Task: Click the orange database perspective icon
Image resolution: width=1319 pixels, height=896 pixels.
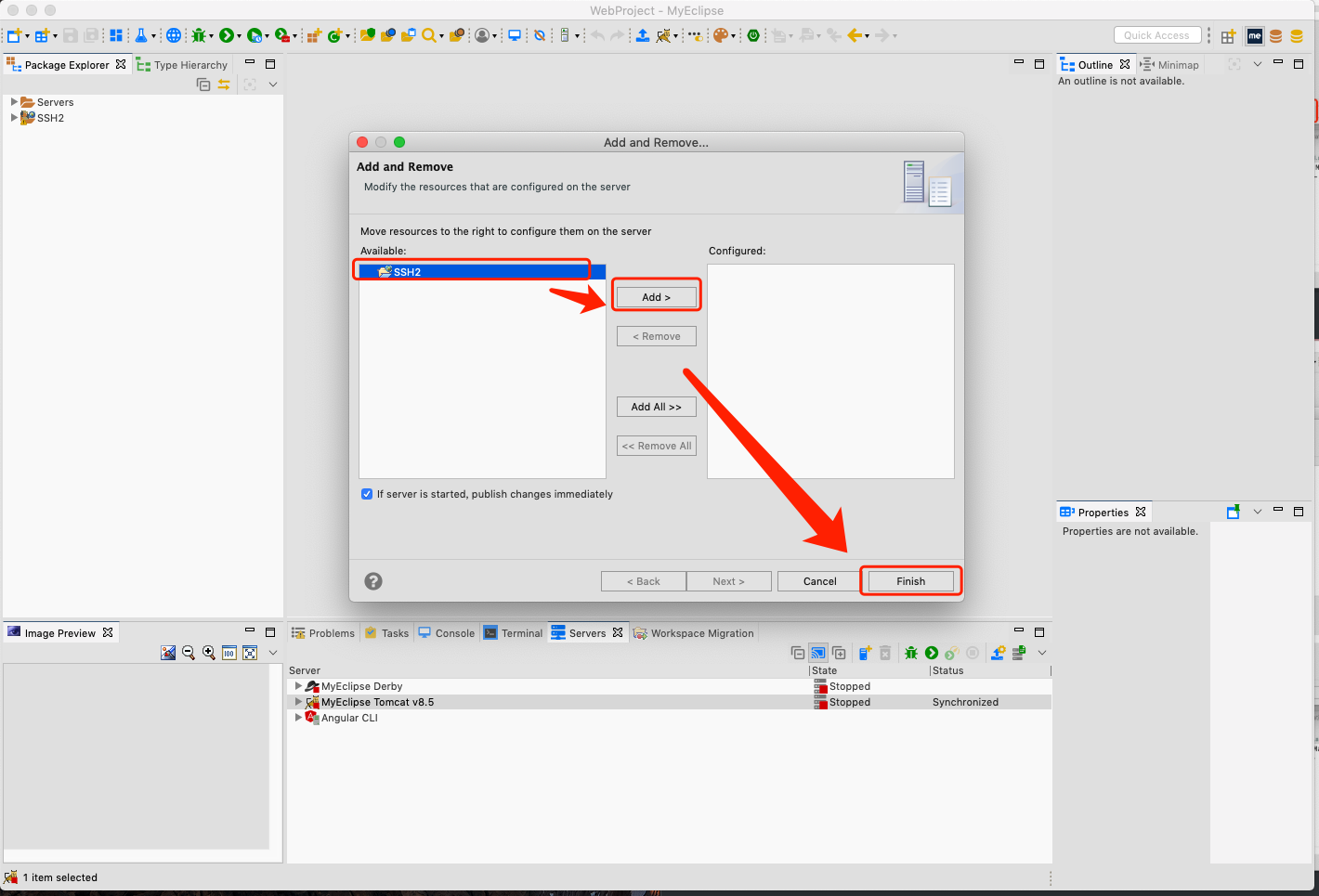Action: click(x=1276, y=36)
